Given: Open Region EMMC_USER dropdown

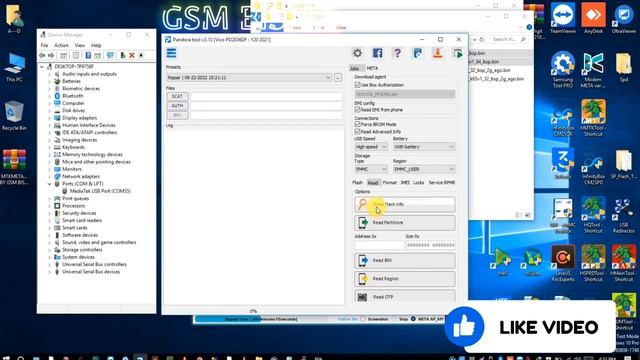Looking at the screenshot, I should coord(424,169).
